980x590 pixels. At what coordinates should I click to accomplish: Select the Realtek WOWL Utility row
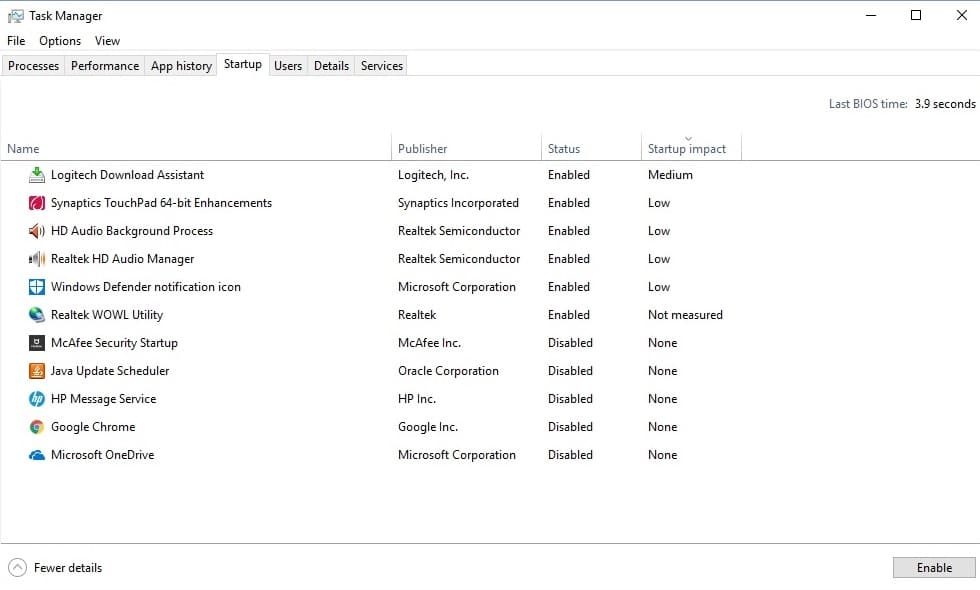(107, 315)
